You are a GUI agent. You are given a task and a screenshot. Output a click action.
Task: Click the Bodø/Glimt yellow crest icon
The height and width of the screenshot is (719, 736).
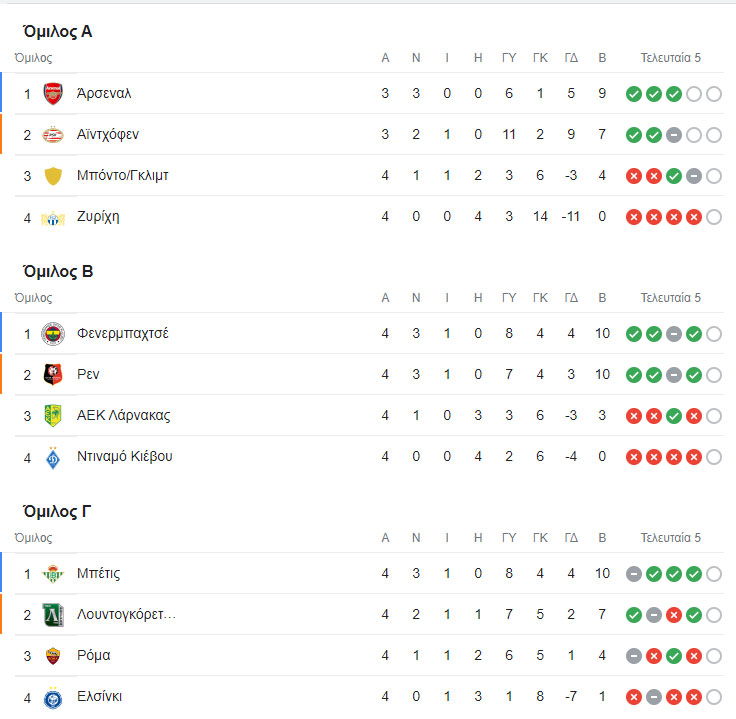[53, 176]
